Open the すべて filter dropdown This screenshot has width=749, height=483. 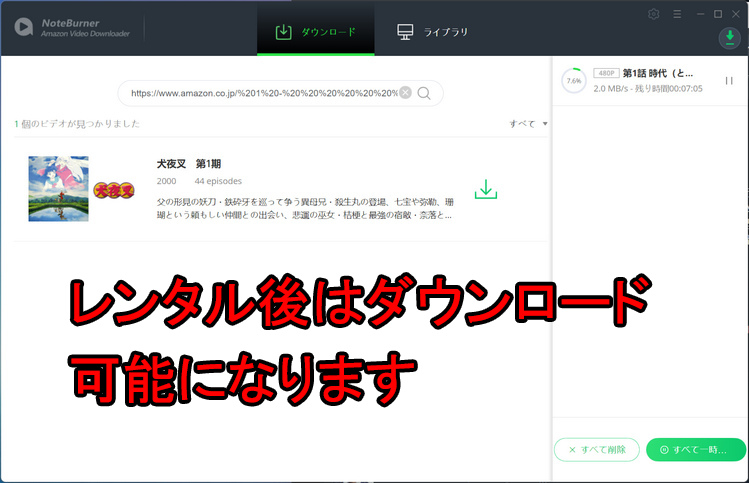[x=528, y=124]
